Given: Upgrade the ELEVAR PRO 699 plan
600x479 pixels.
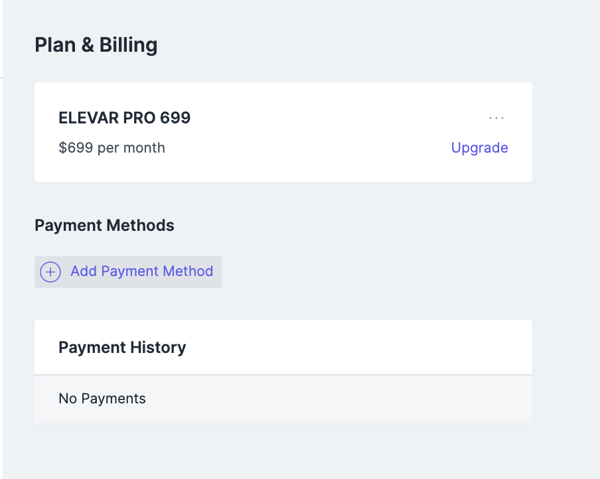Looking at the screenshot, I should [479, 148].
